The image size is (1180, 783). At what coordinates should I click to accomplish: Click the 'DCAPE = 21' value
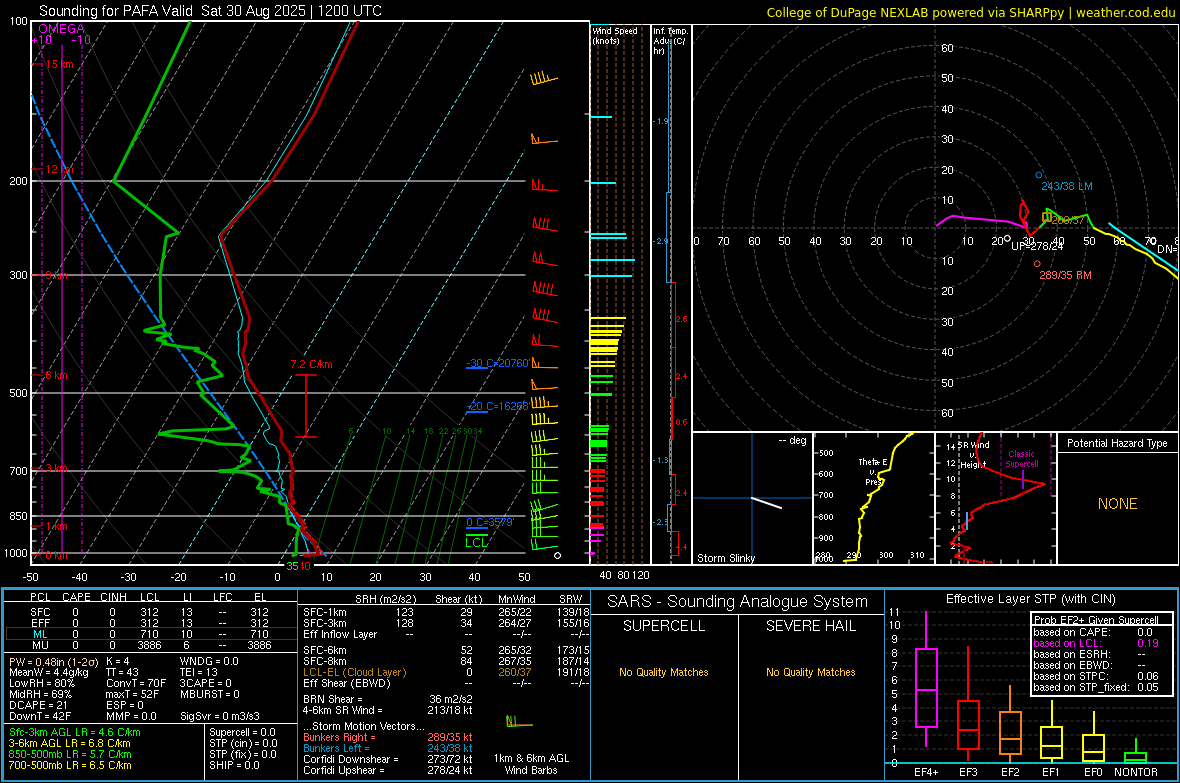tap(38, 705)
